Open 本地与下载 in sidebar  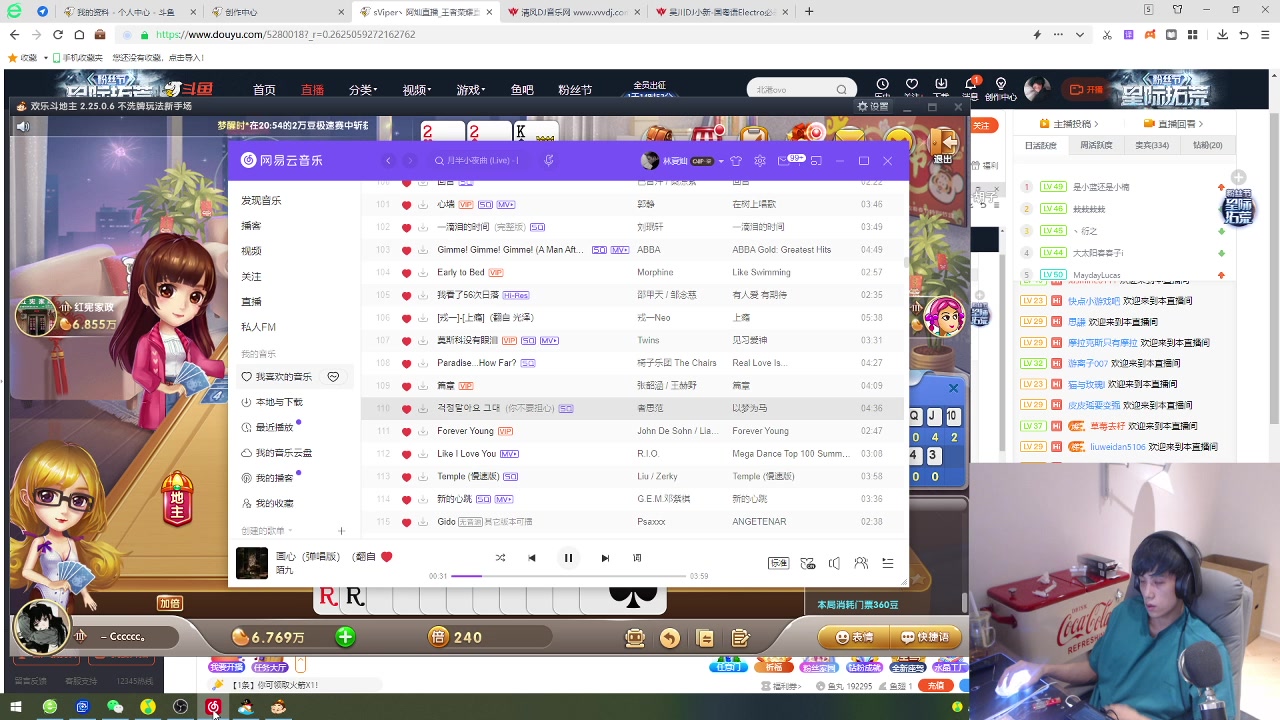[272, 402]
